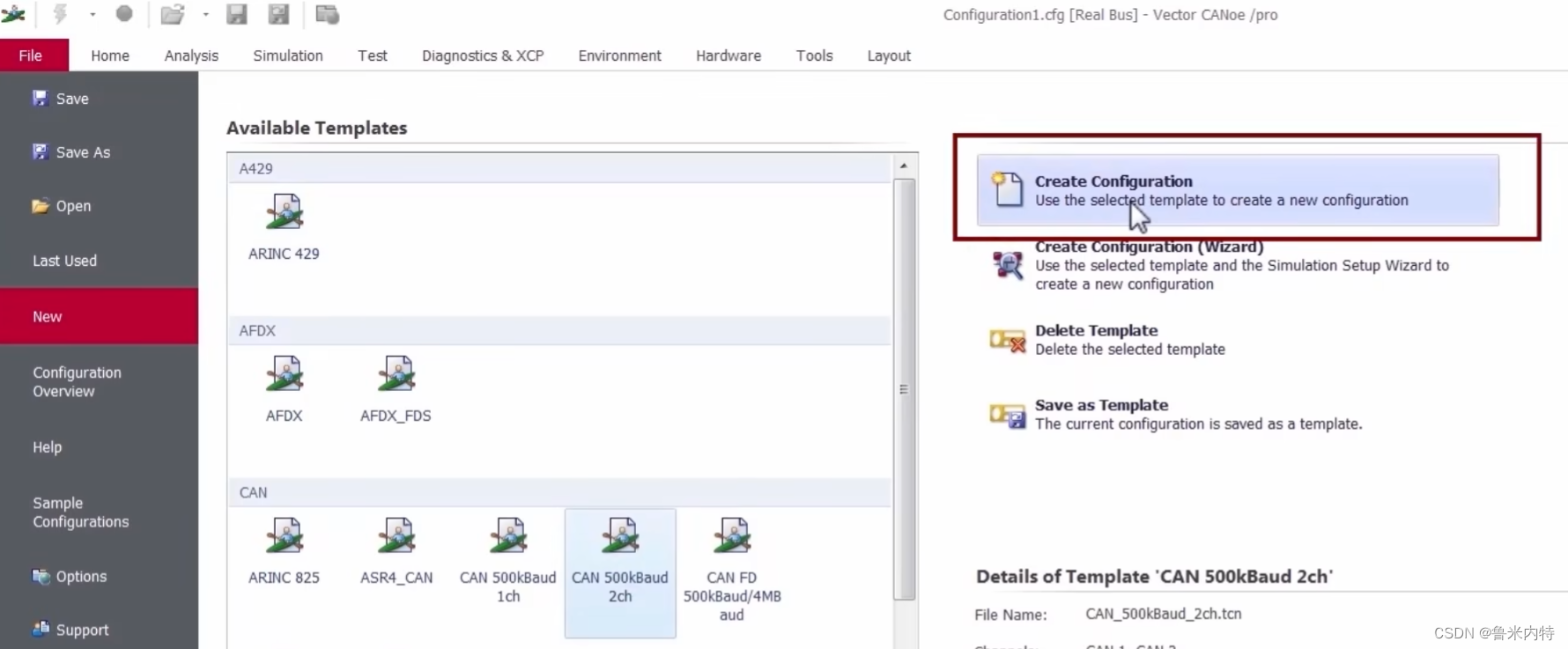Image resolution: width=1568 pixels, height=649 pixels.
Task: Select the ARINC 429 template icon
Action: tap(285, 212)
